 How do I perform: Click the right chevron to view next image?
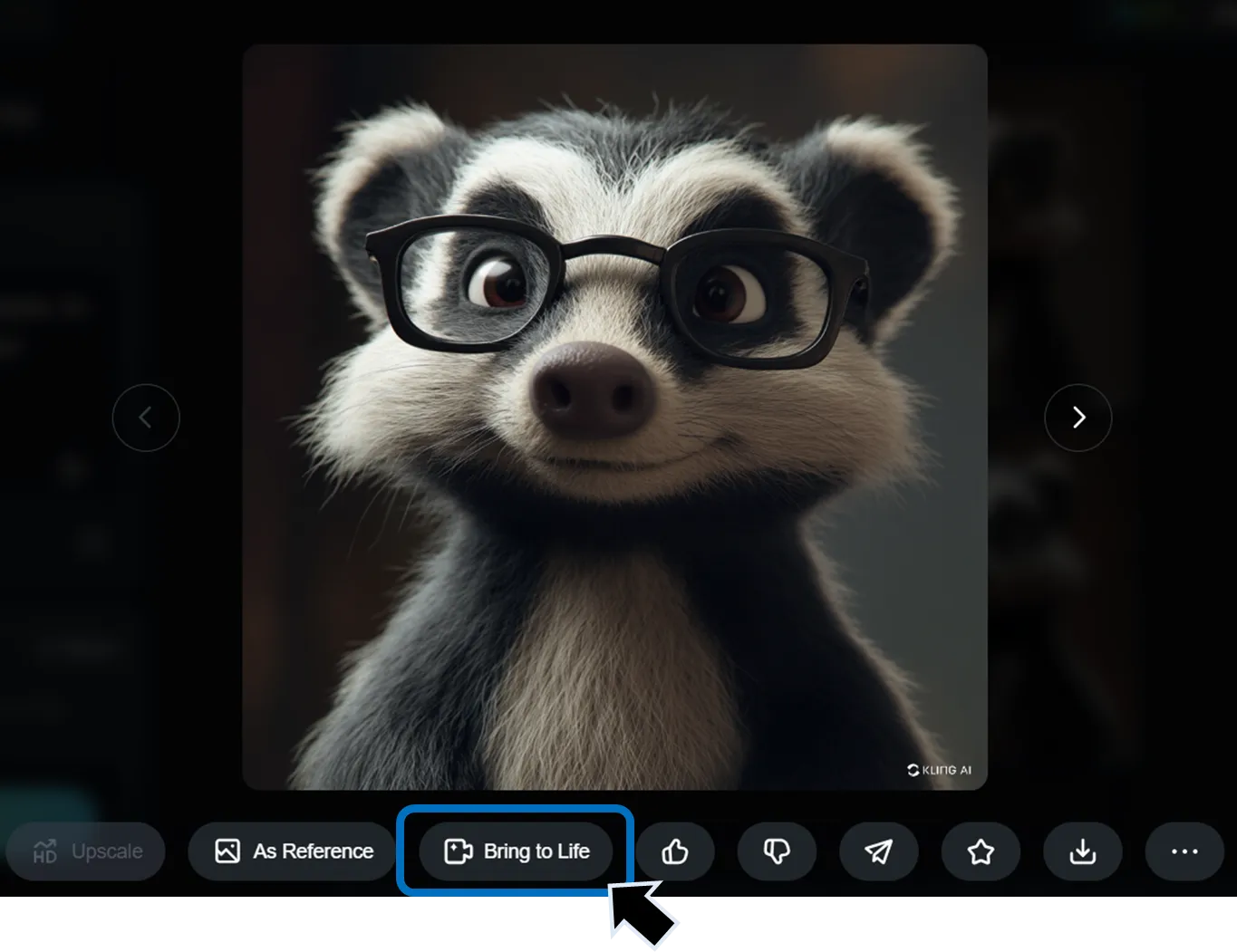[x=1078, y=418]
